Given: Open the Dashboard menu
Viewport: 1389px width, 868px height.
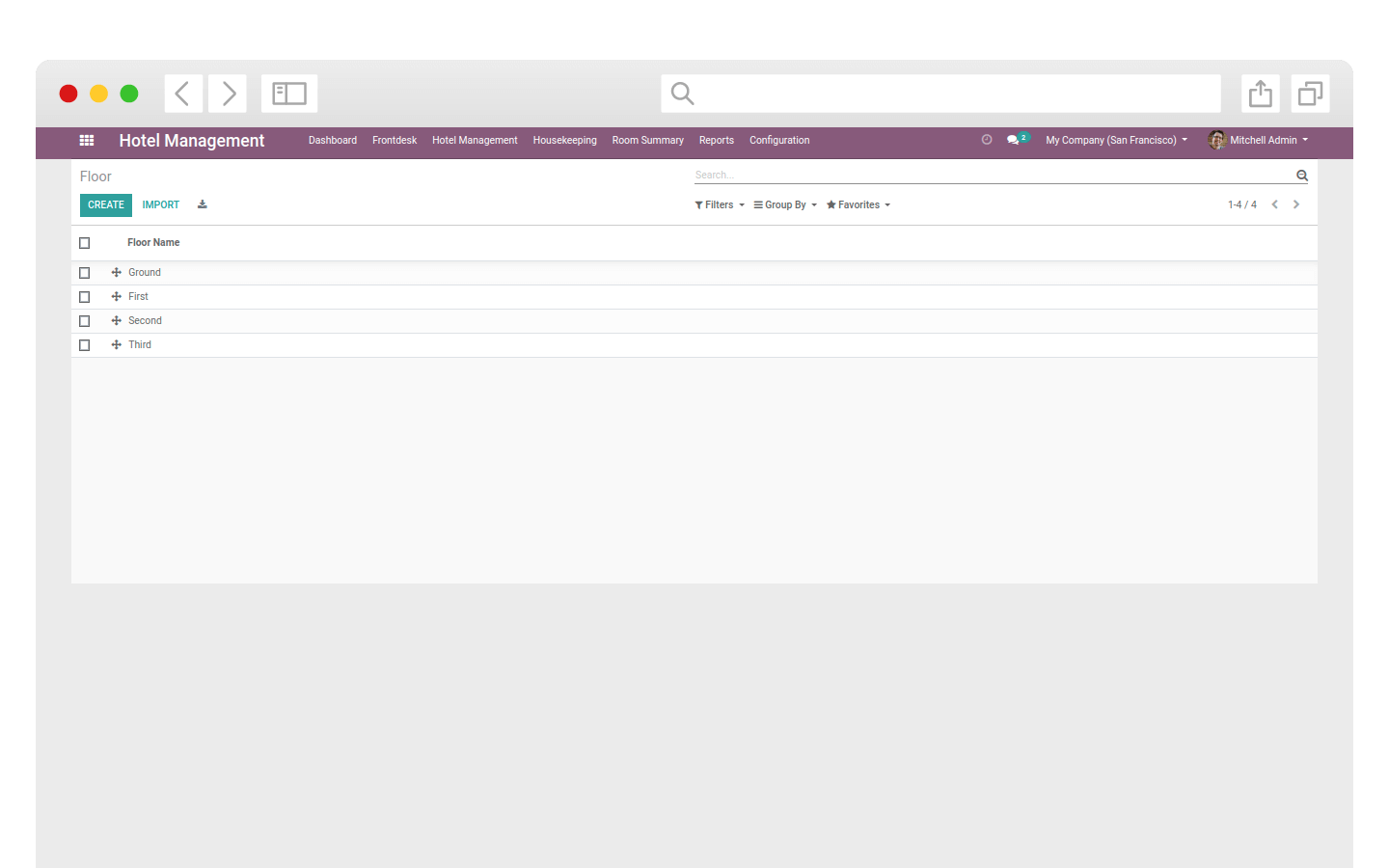Looking at the screenshot, I should (x=333, y=140).
